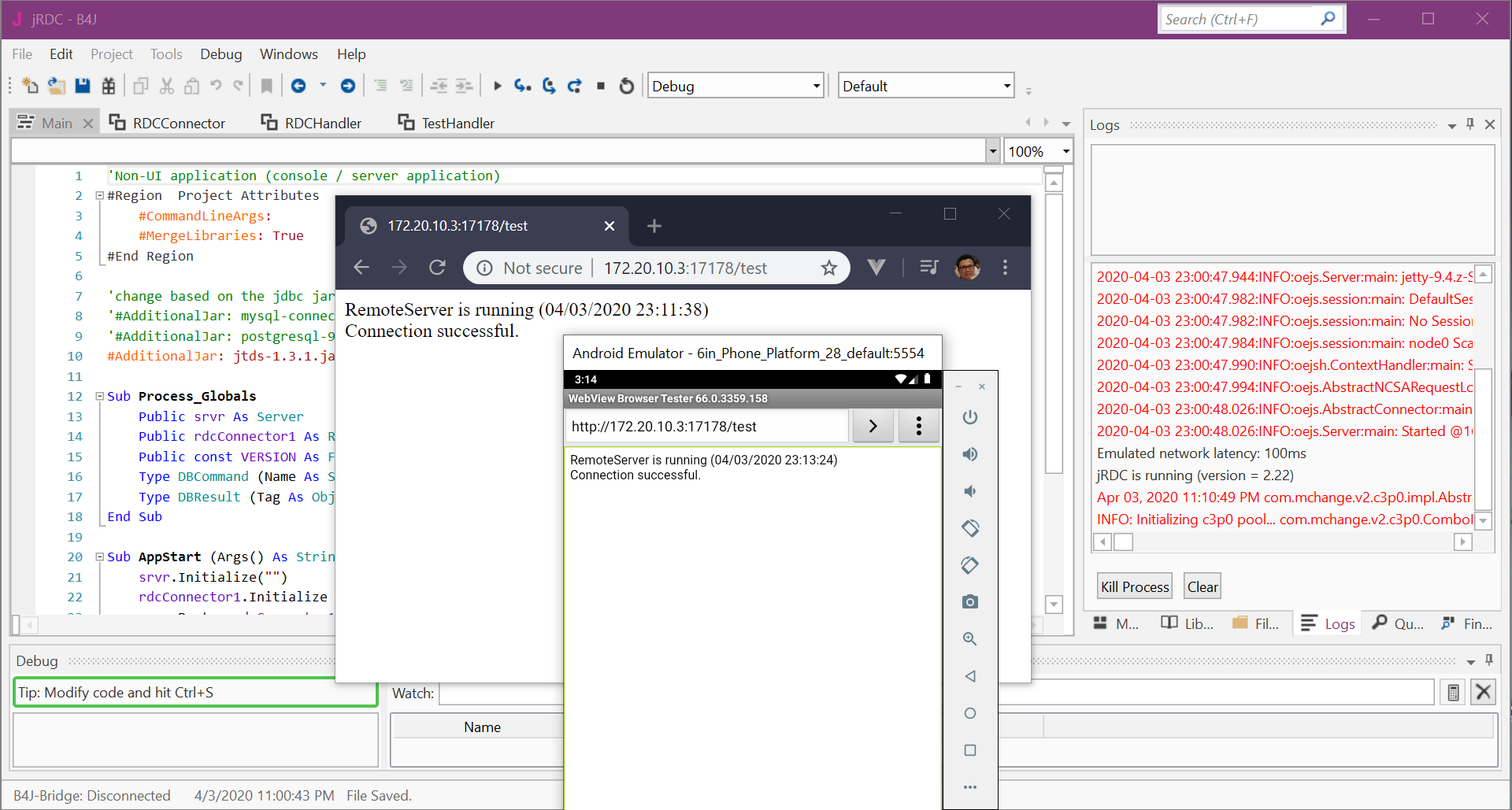The image size is (1512, 810).
Task: Open the Chrome three-dot menu
Action: pos(1005,268)
